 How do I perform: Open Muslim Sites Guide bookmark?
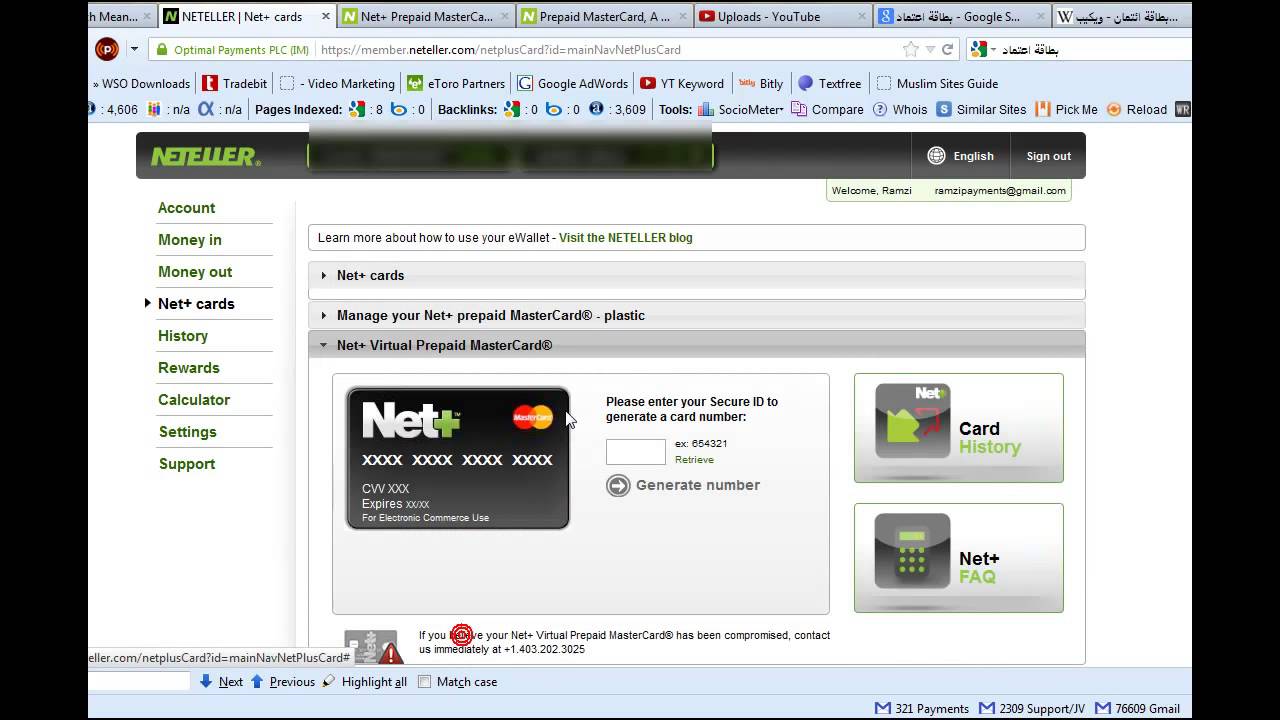click(937, 84)
